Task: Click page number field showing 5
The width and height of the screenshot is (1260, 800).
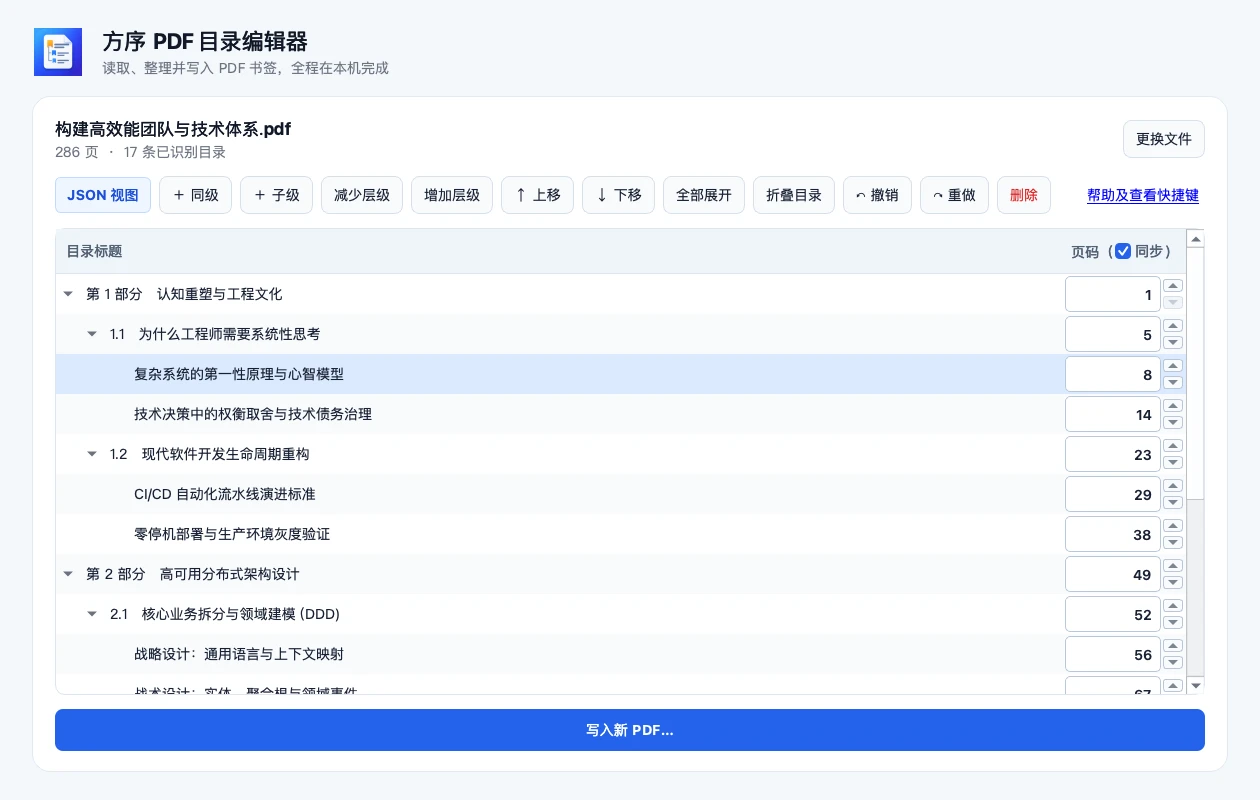Action: 1113,334
